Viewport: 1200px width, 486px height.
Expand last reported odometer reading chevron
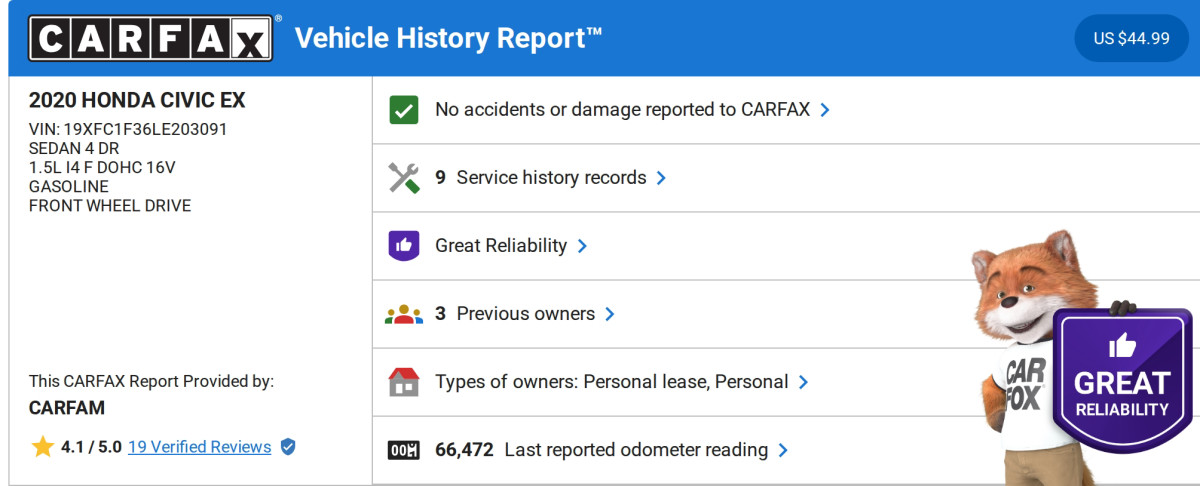(x=783, y=450)
